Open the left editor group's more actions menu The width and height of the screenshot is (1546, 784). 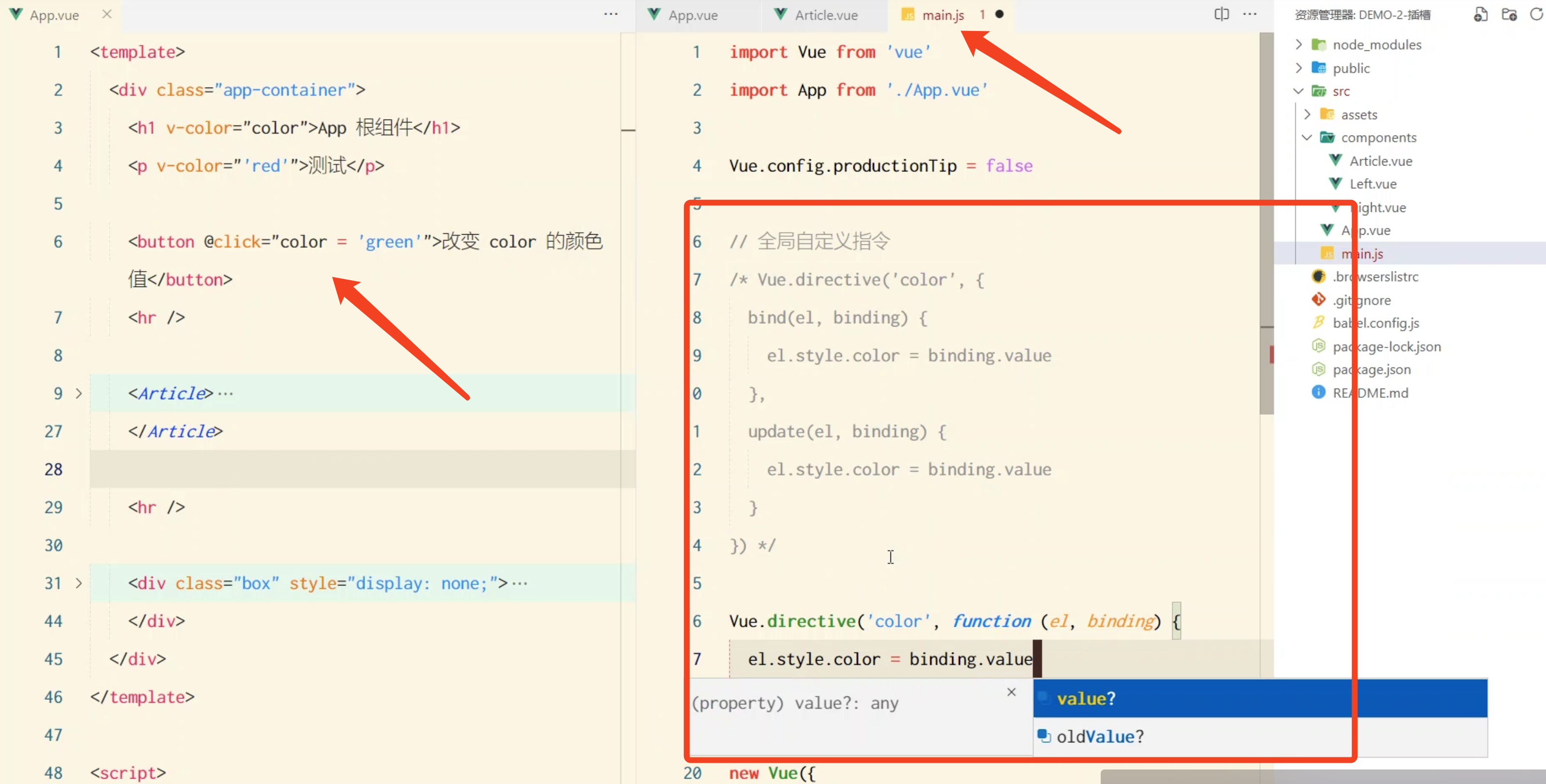(x=611, y=15)
